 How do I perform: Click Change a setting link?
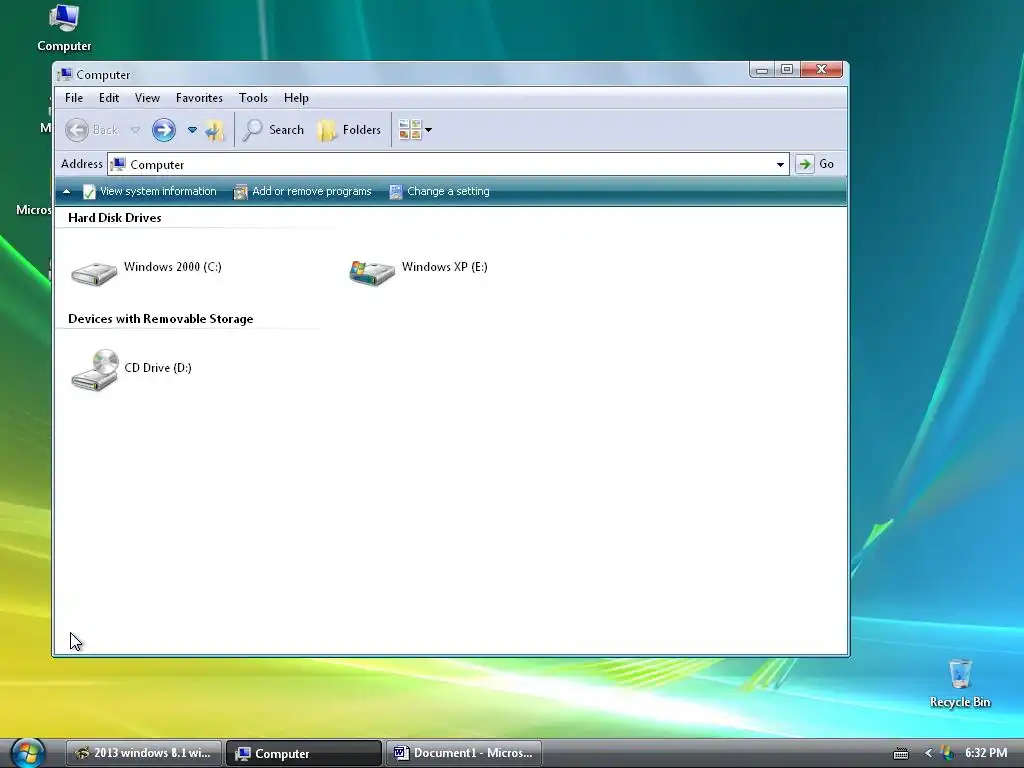[x=440, y=191]
